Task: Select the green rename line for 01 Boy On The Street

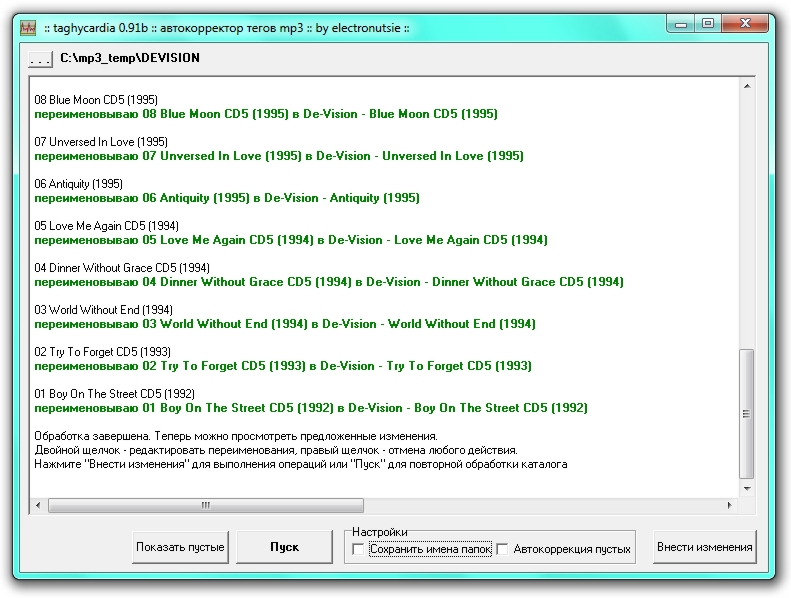Action: (x=311, y=408)
